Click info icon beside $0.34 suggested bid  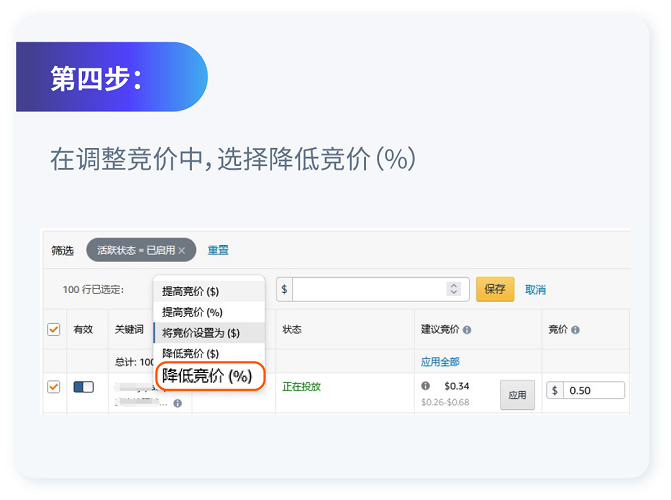(425, 386)
